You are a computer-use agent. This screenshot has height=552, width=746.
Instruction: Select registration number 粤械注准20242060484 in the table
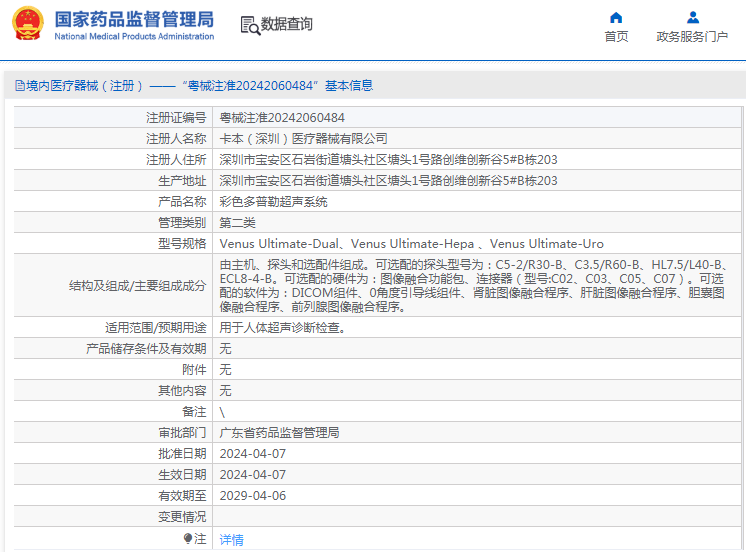tap(282, 118)
